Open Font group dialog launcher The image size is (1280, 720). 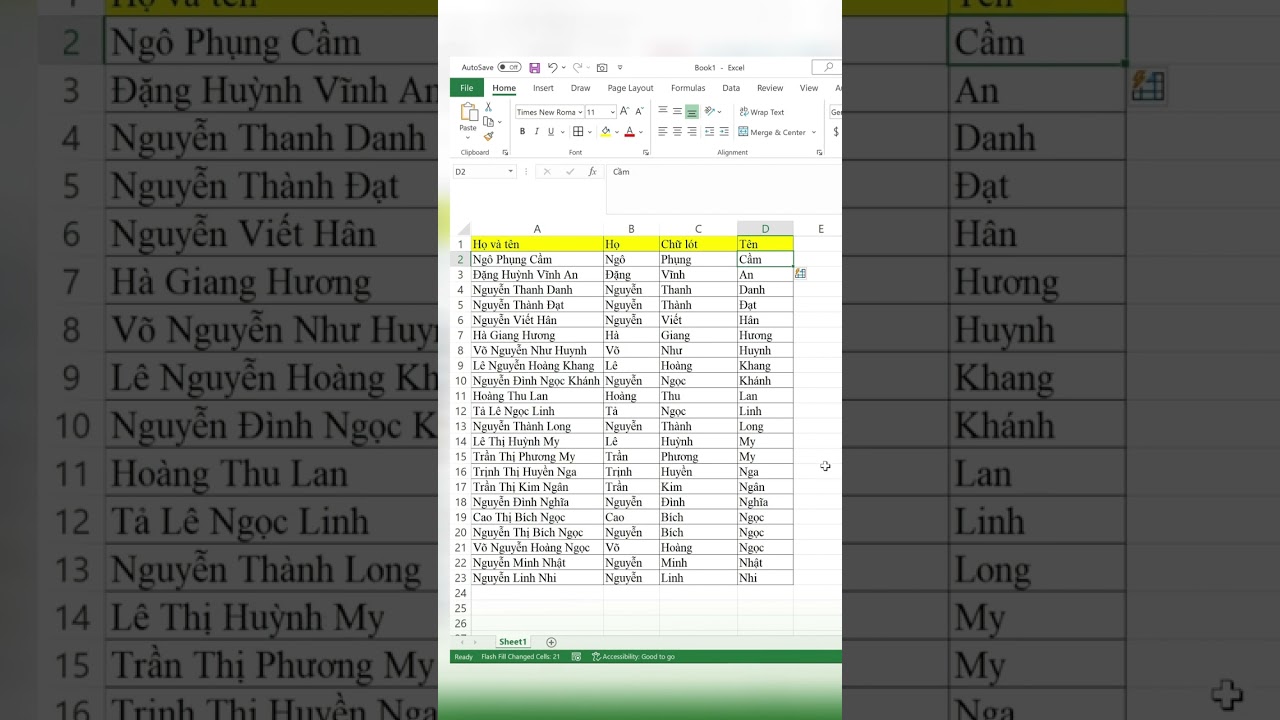click(646, 152)
